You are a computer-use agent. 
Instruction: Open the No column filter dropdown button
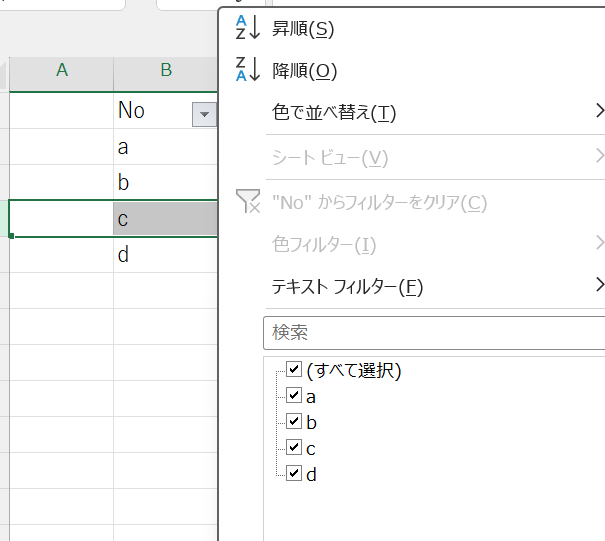[204, 114]
